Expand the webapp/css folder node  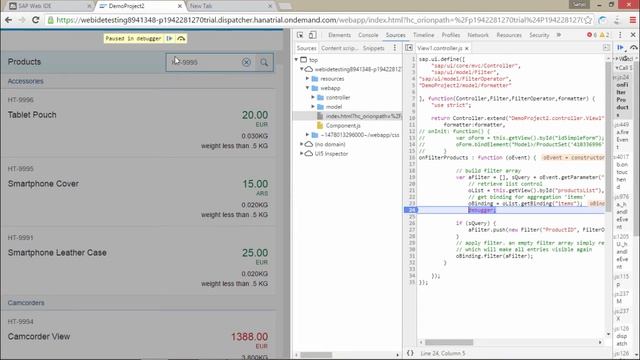pyautogui.click(x=308, y=135)
